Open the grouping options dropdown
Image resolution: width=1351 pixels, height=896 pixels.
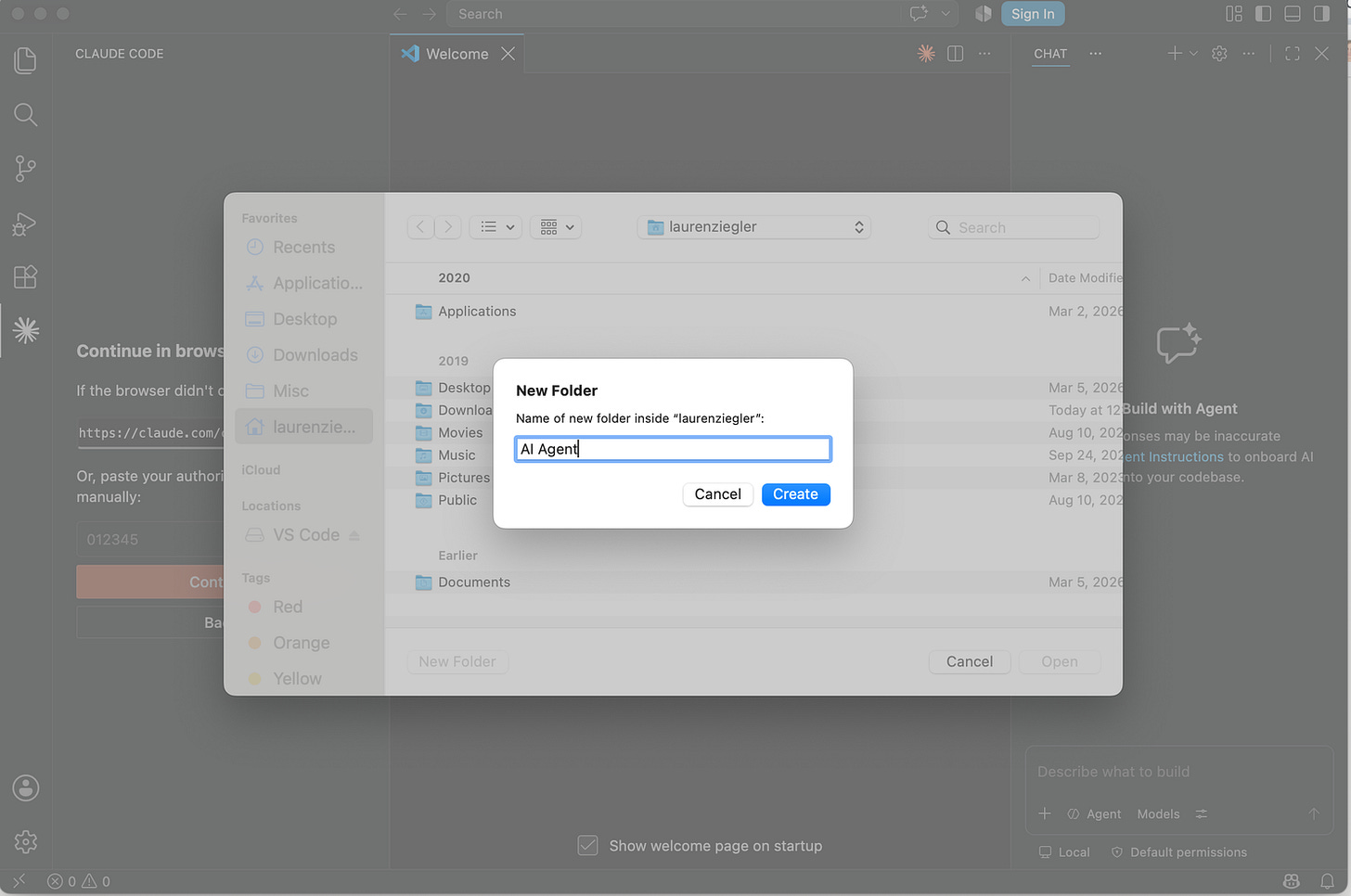556,227
